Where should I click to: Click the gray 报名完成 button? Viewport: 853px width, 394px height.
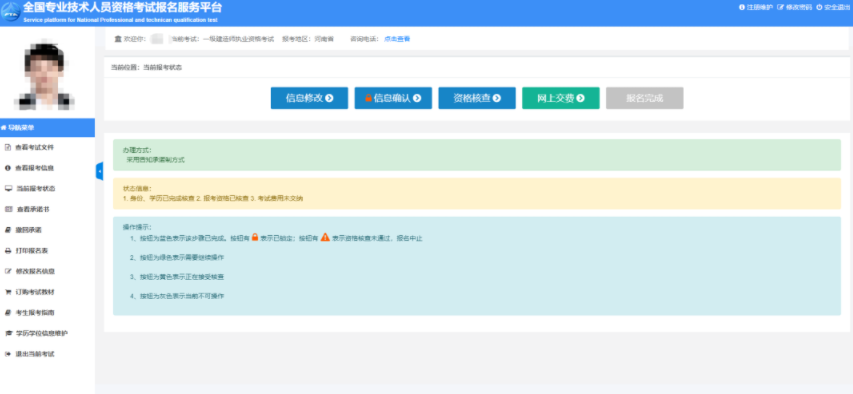644,98
